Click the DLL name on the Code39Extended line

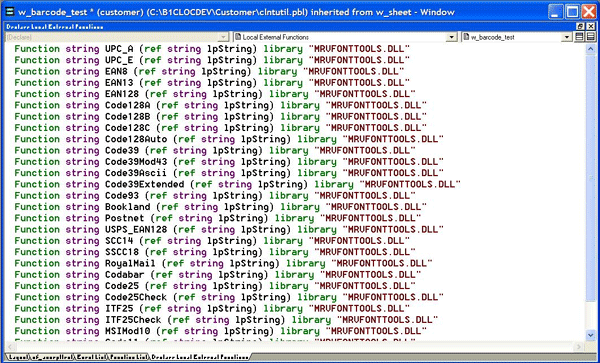pos(410,184)
